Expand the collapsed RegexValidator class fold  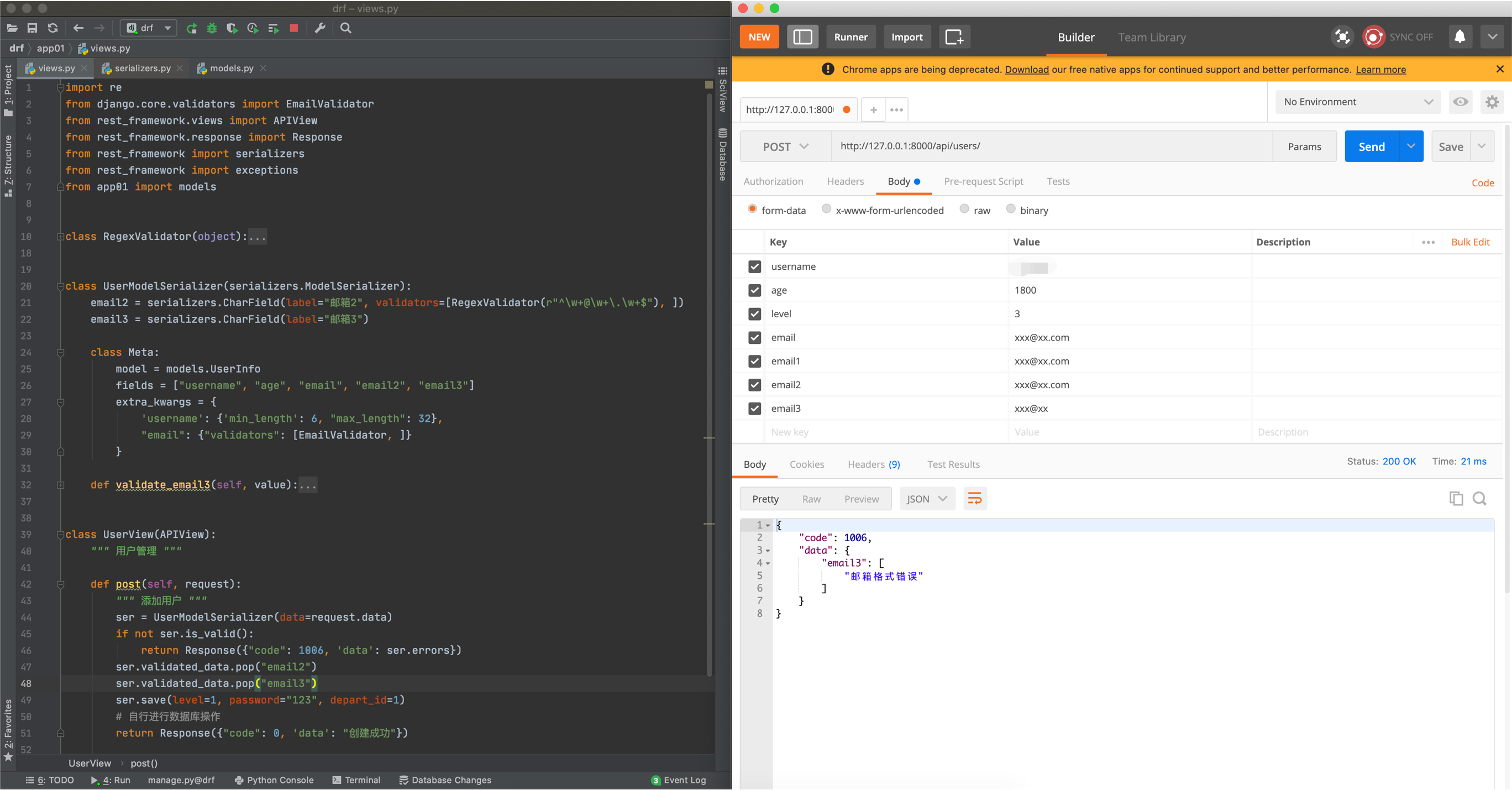[x=60, y=237]
